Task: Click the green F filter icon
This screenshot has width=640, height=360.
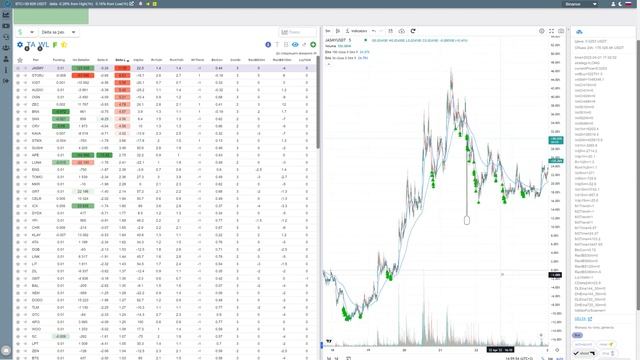Action: point(55,45)
